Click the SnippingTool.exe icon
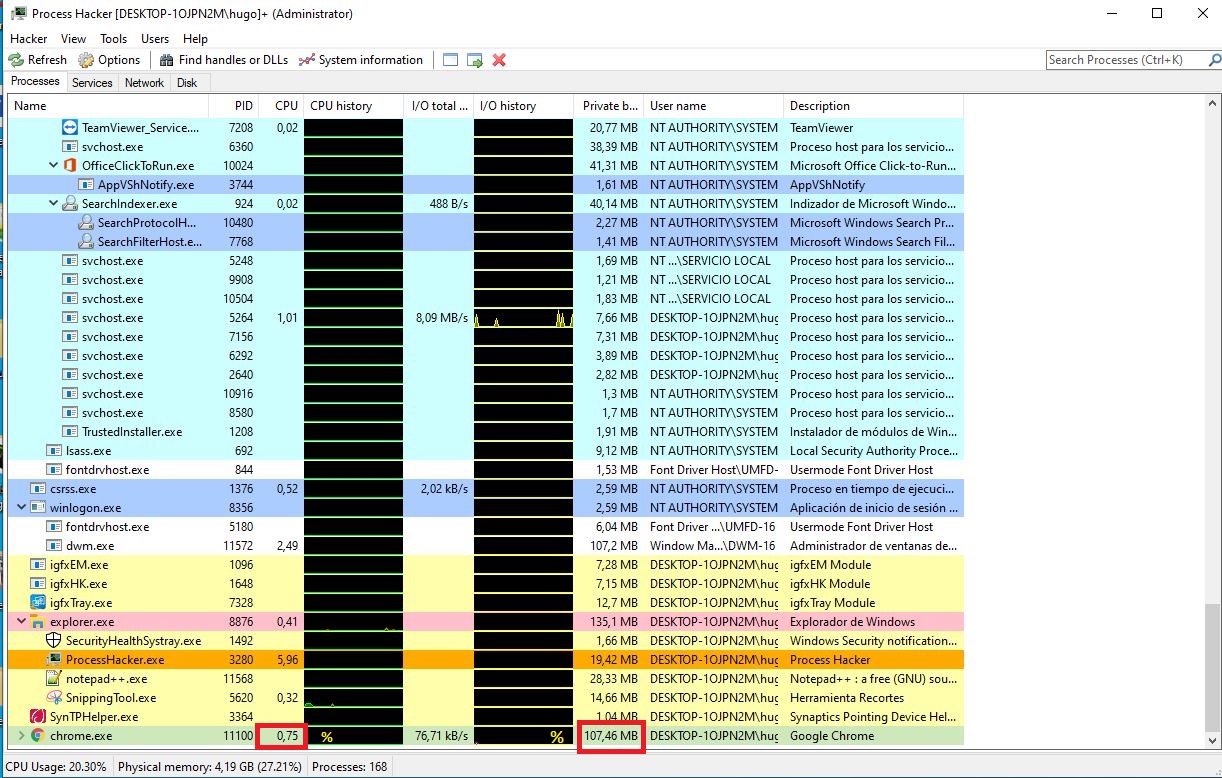The height and width of the screenshot is (778, 1222). (x=54, y=698)
